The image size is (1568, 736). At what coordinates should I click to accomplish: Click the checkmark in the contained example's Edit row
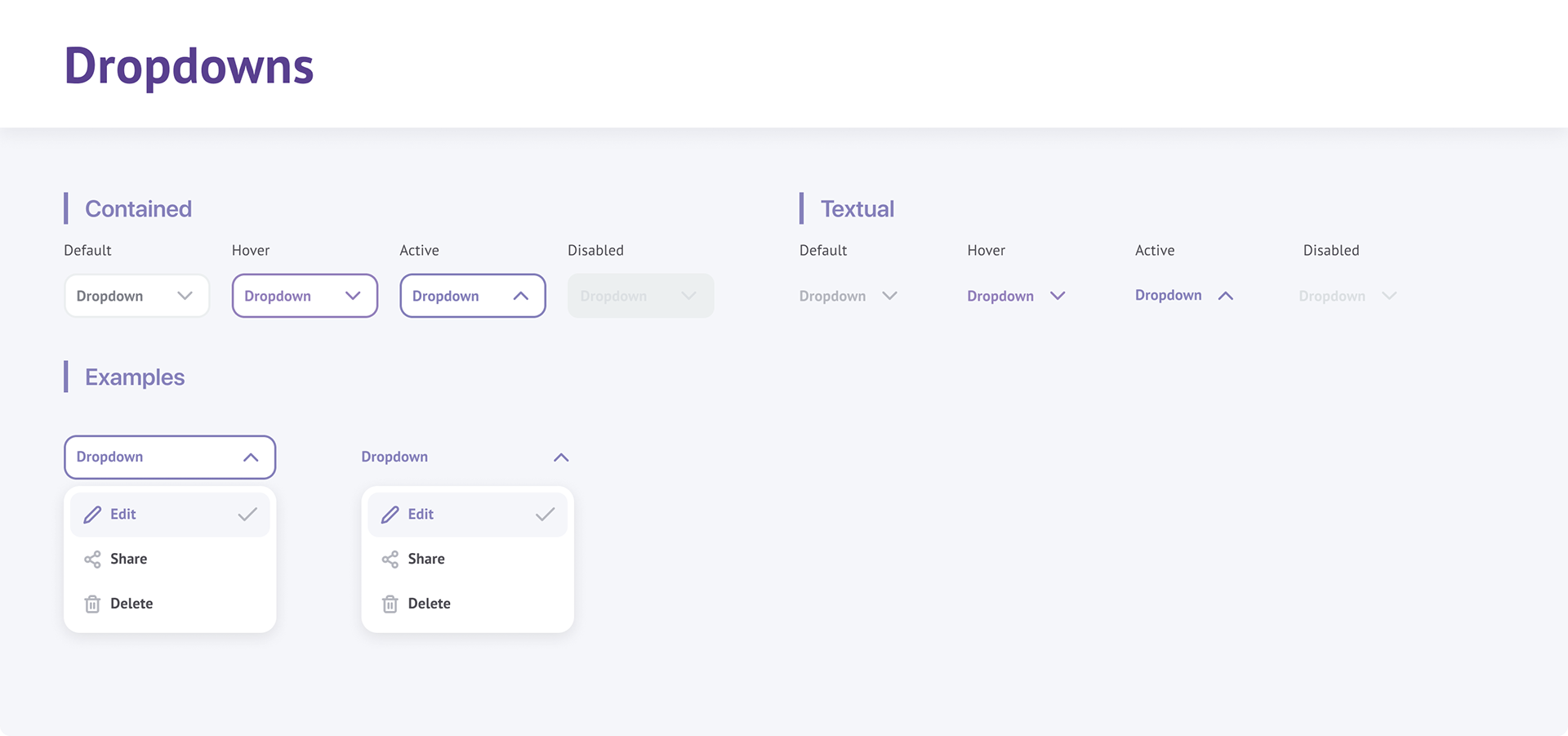247,515
